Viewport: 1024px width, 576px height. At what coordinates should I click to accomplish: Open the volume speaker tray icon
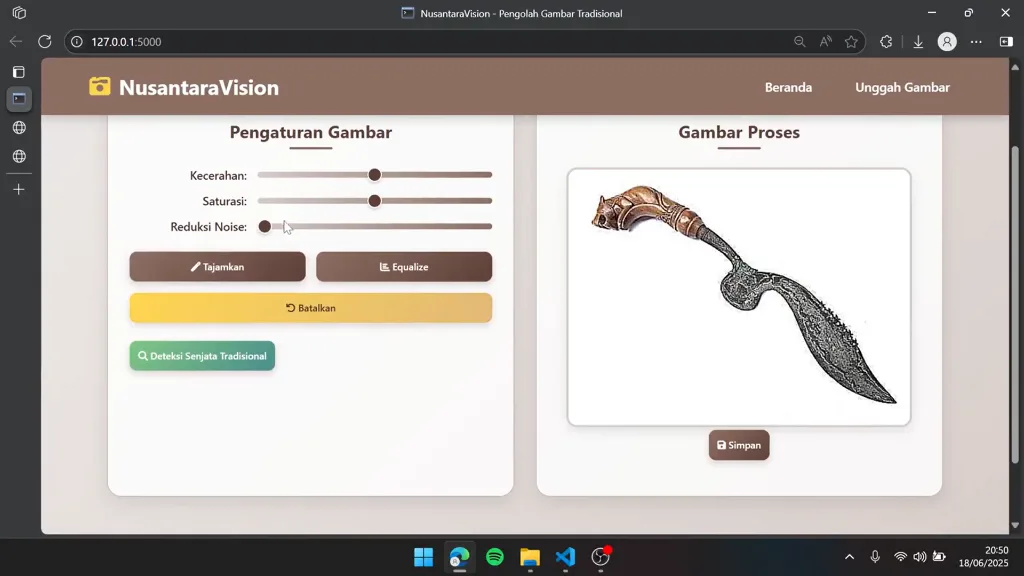(920, 557)
